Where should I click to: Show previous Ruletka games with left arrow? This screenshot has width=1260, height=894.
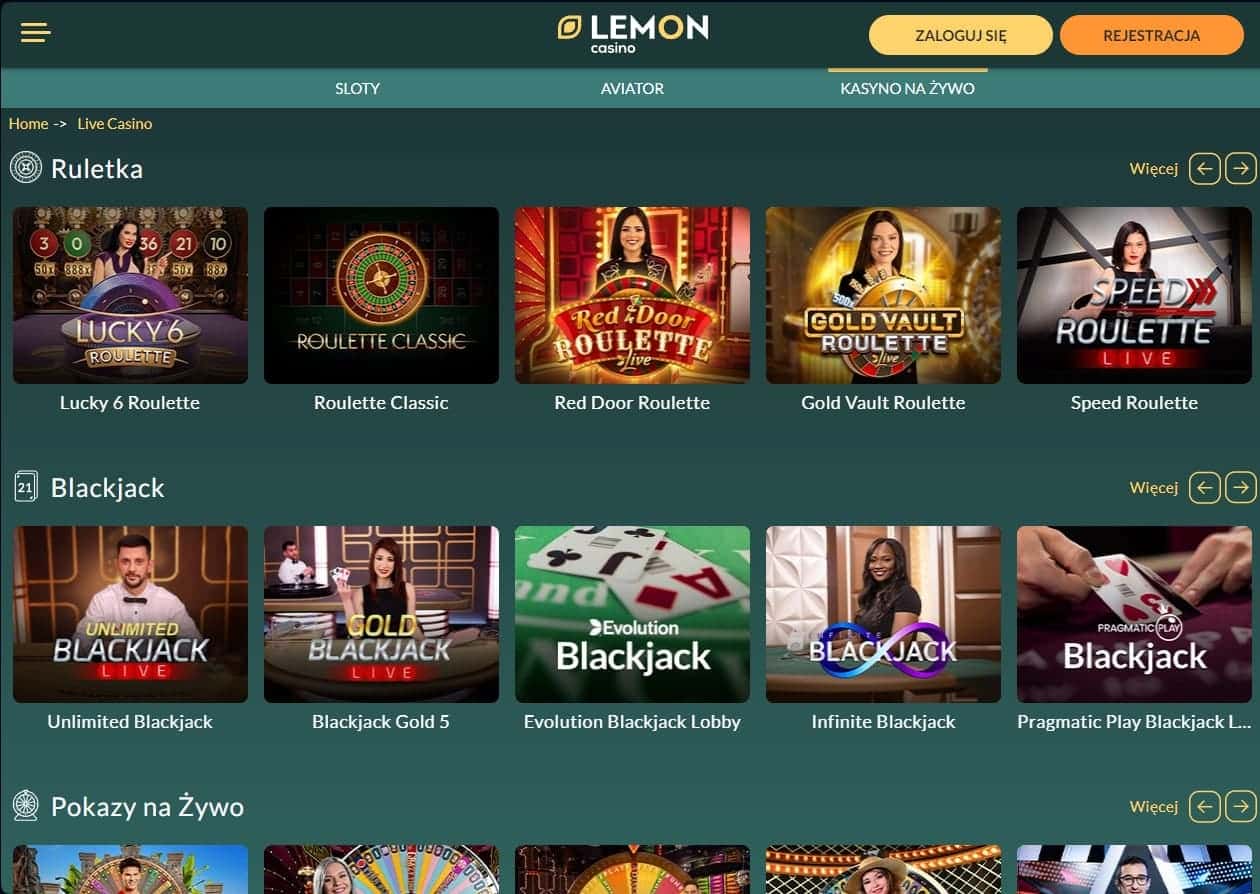(x=1205, y=168)
